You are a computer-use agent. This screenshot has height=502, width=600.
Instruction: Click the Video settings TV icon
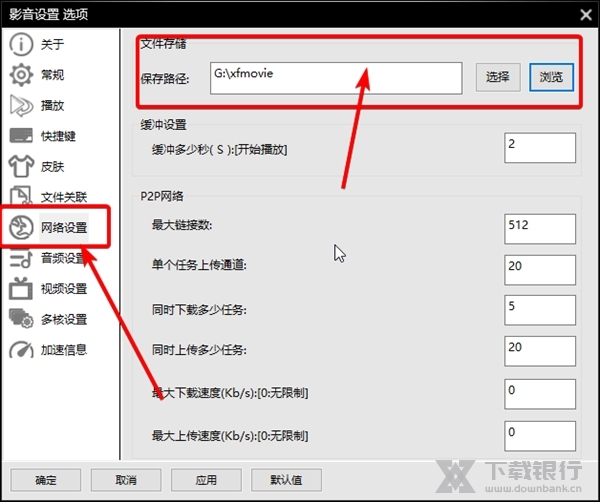(x=21, y=288)
